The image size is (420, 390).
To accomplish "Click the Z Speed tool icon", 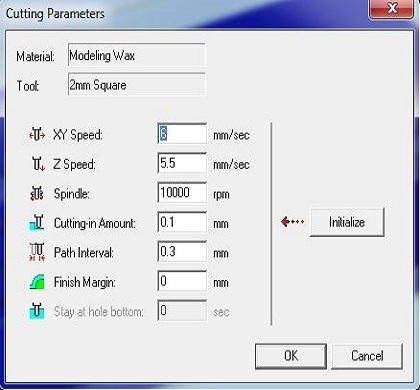I will point(38,164).
